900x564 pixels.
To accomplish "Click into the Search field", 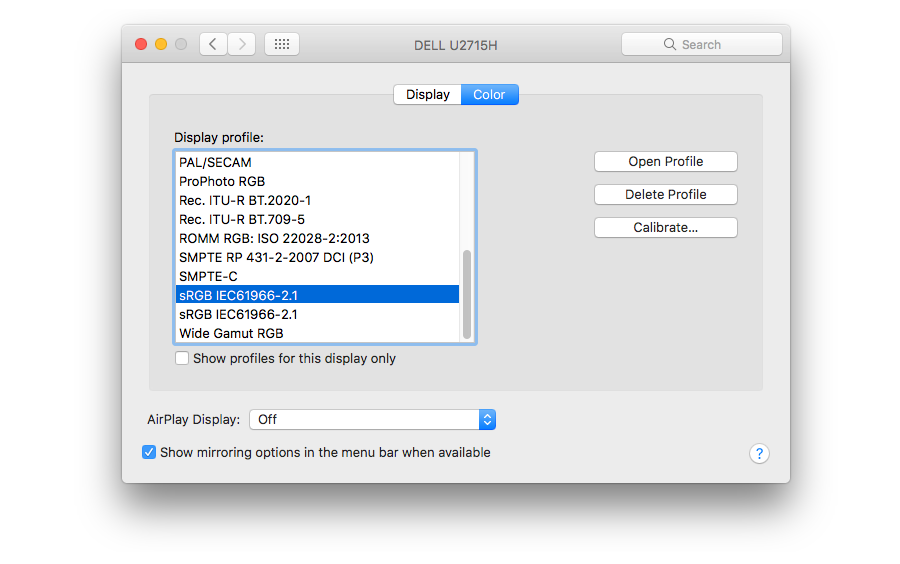I will tap(702, 44).
